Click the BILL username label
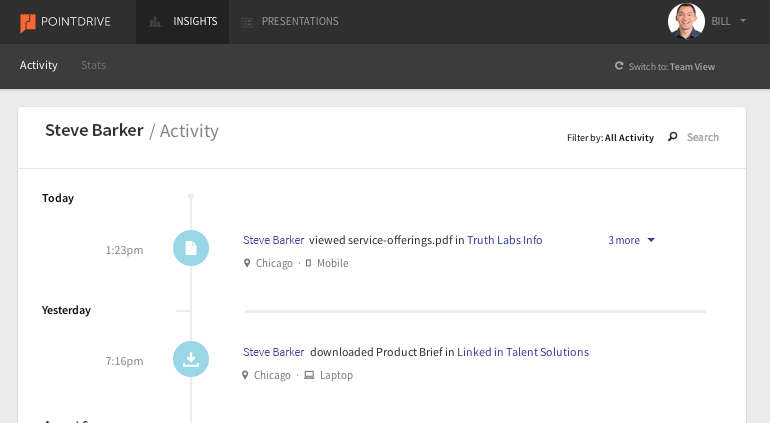770x423 pixels. (721, 21)
